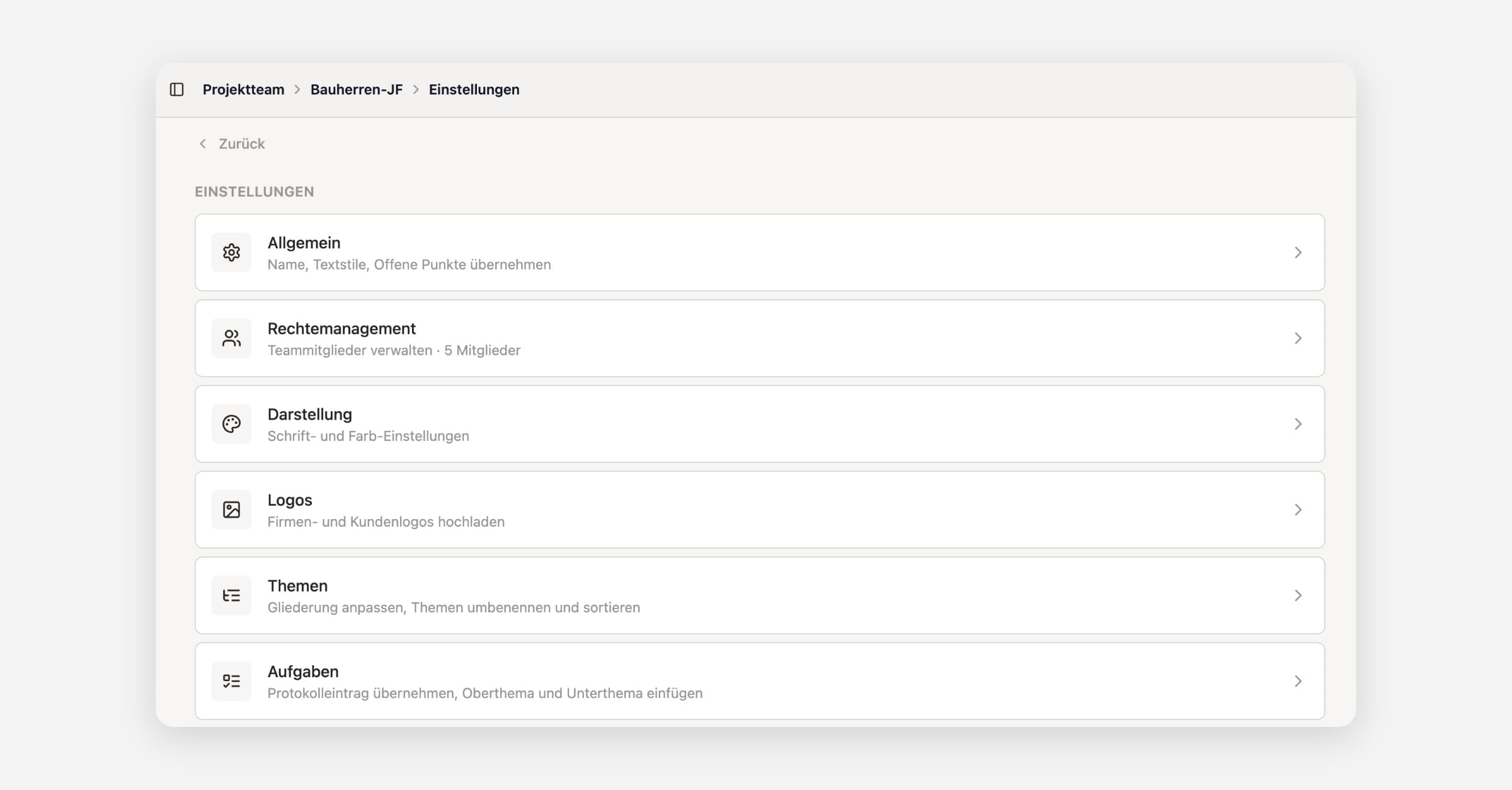Navigate to Bauherren-JF breadcrumb
This screenshot has height=790, width=1512.
point(356,89)
